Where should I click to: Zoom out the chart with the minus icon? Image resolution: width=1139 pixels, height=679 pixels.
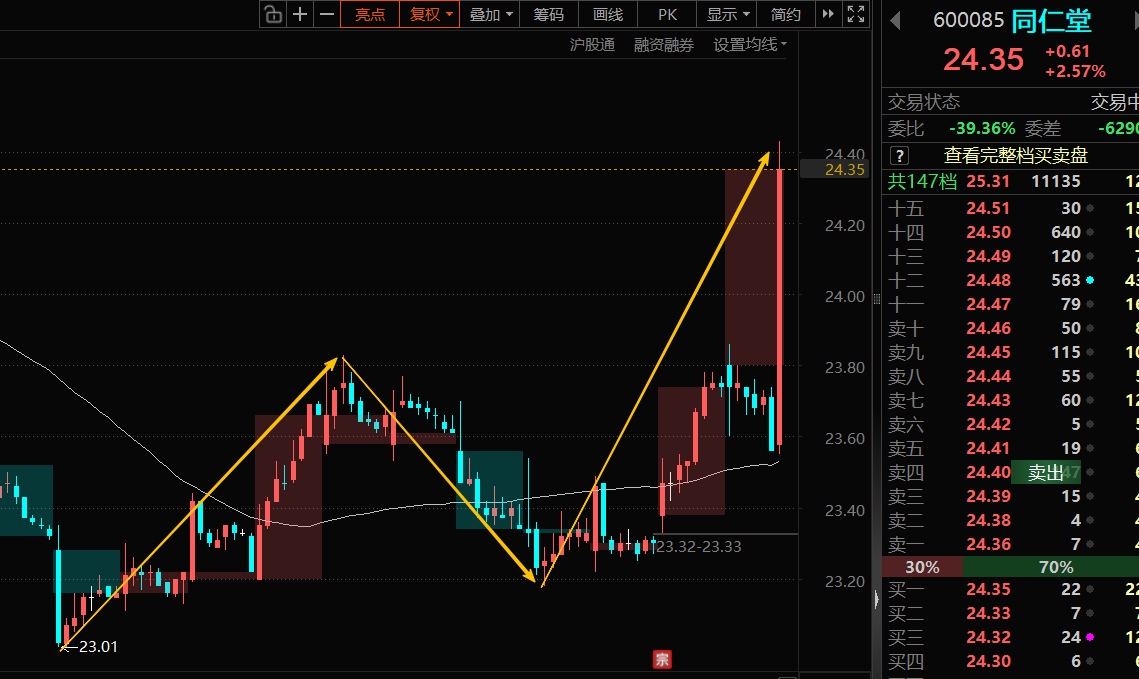pos(327,15)
